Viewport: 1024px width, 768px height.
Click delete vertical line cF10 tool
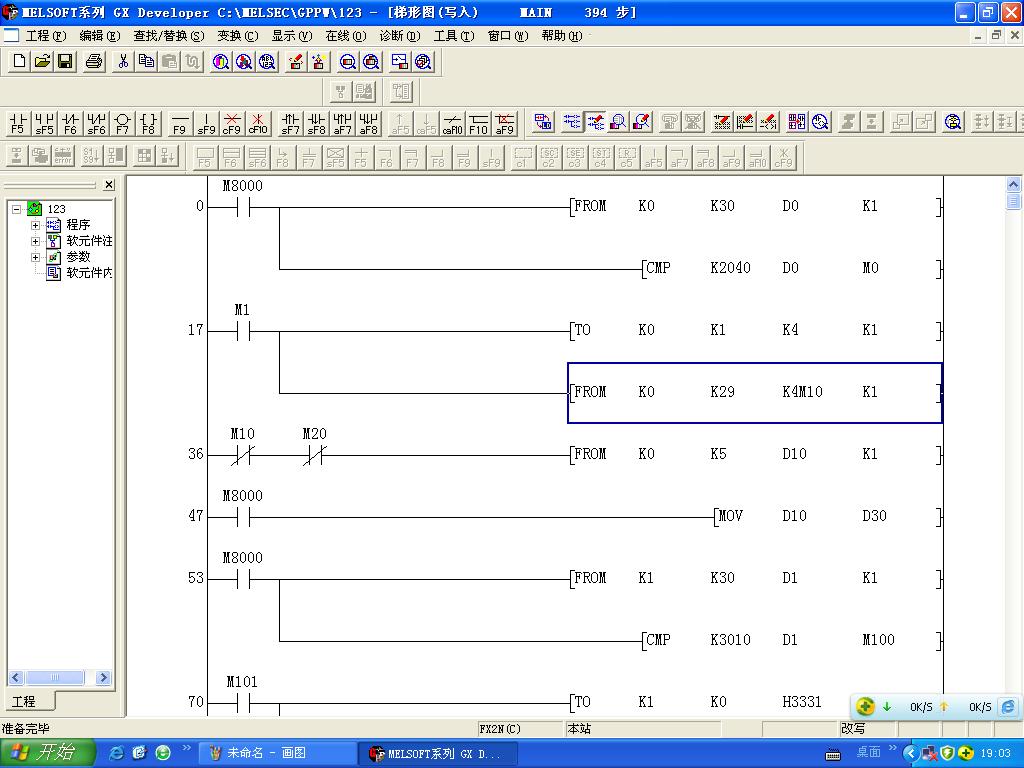click(x=258, y=123)
